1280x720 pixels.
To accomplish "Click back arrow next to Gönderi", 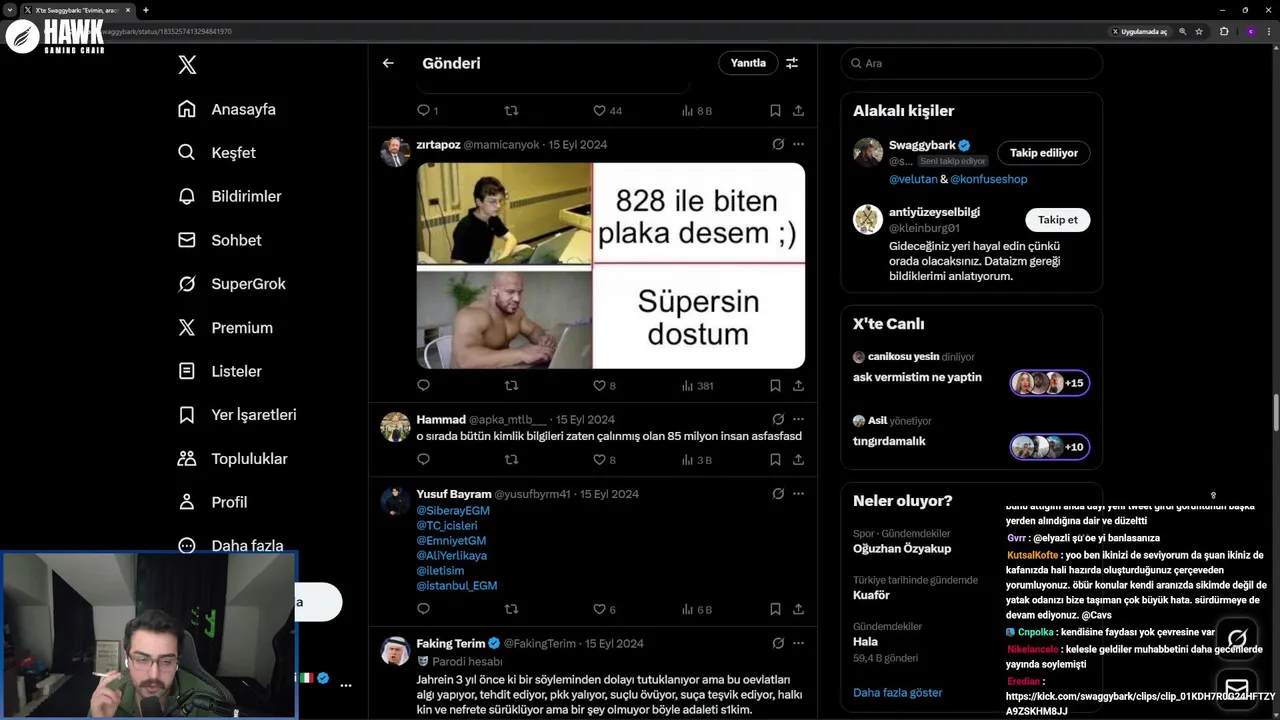I will point(388,63).
